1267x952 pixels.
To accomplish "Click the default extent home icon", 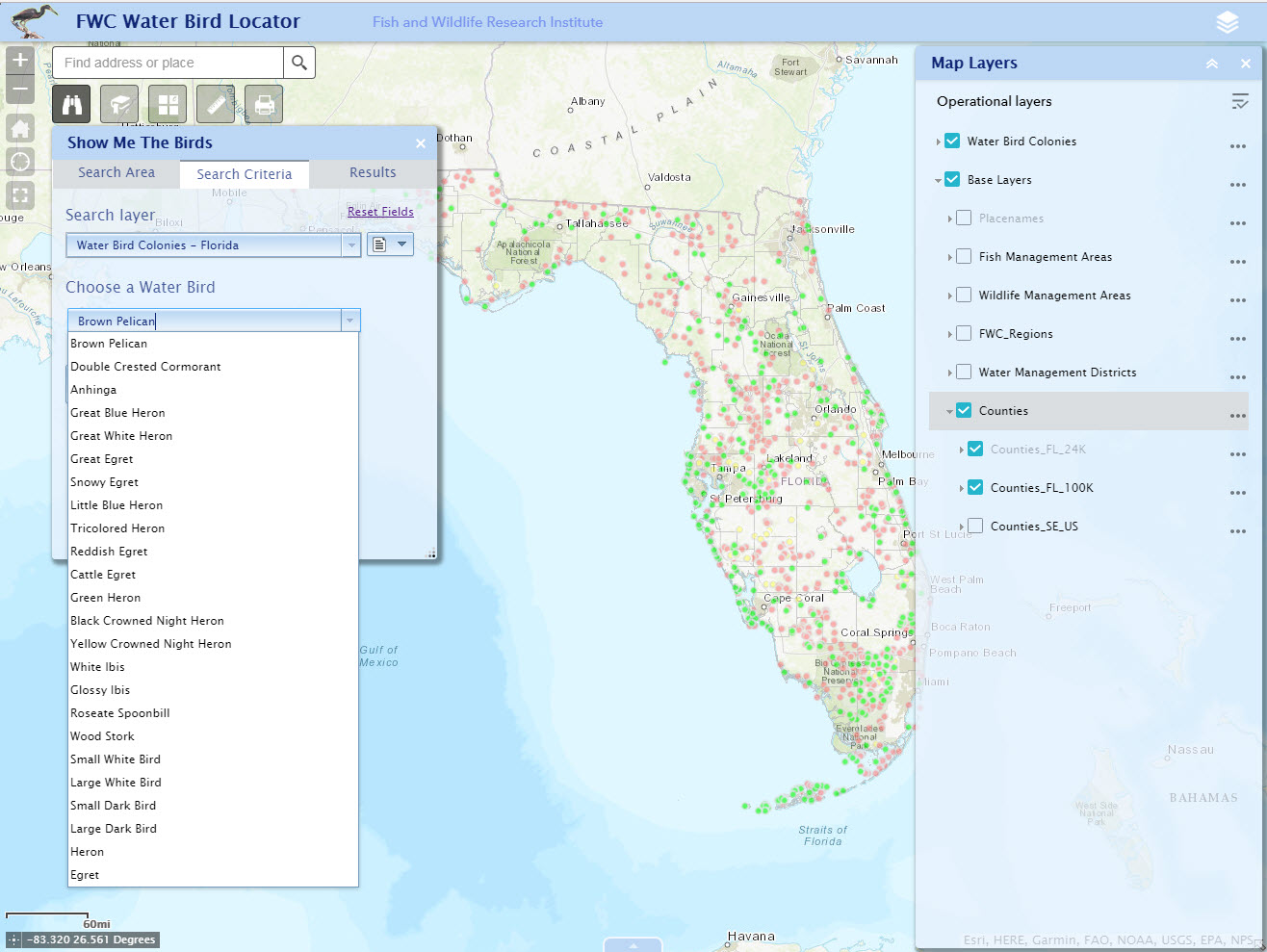I will point(19,128).
